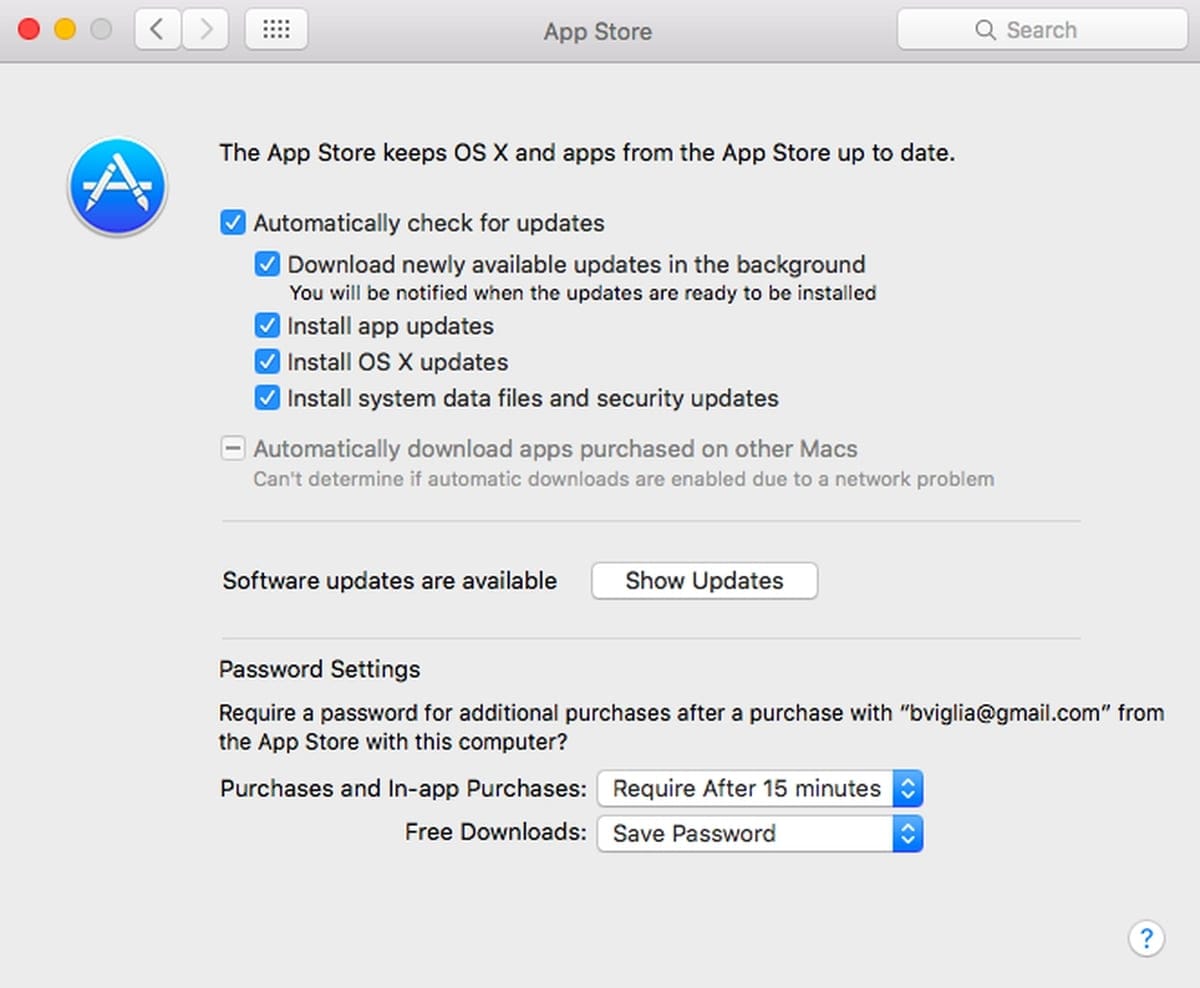Go forward with the right arrow button
The image size is (1200, 988).
(x=205, y=29)
